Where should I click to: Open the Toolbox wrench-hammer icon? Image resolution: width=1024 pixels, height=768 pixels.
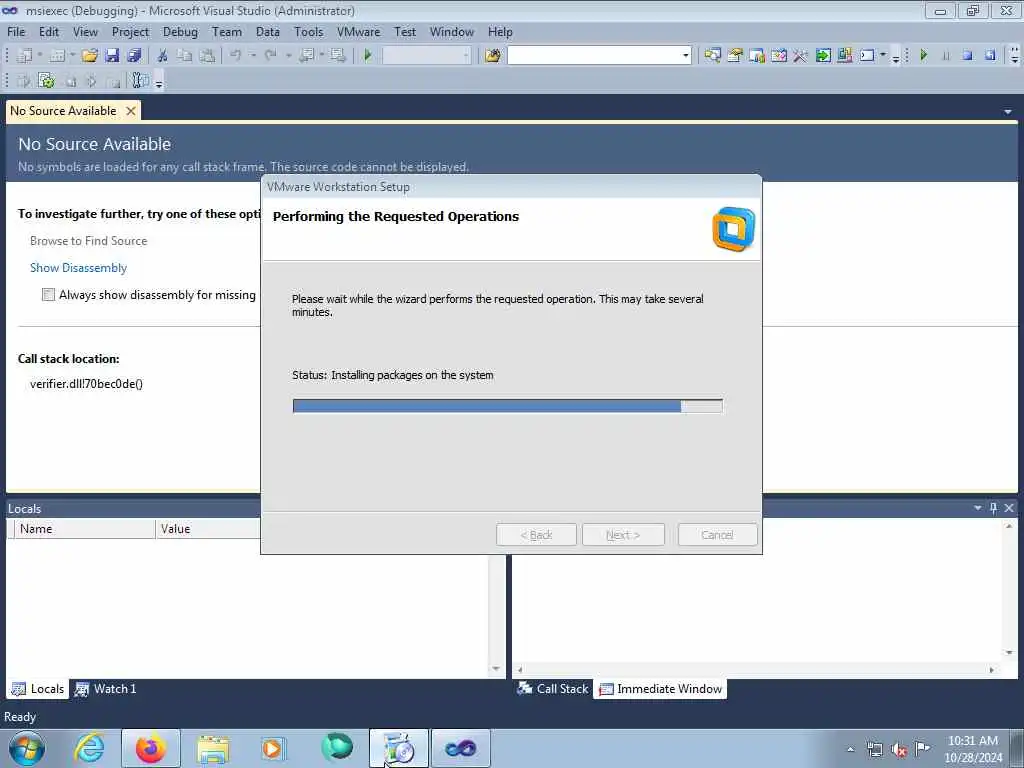coord(801,56)
